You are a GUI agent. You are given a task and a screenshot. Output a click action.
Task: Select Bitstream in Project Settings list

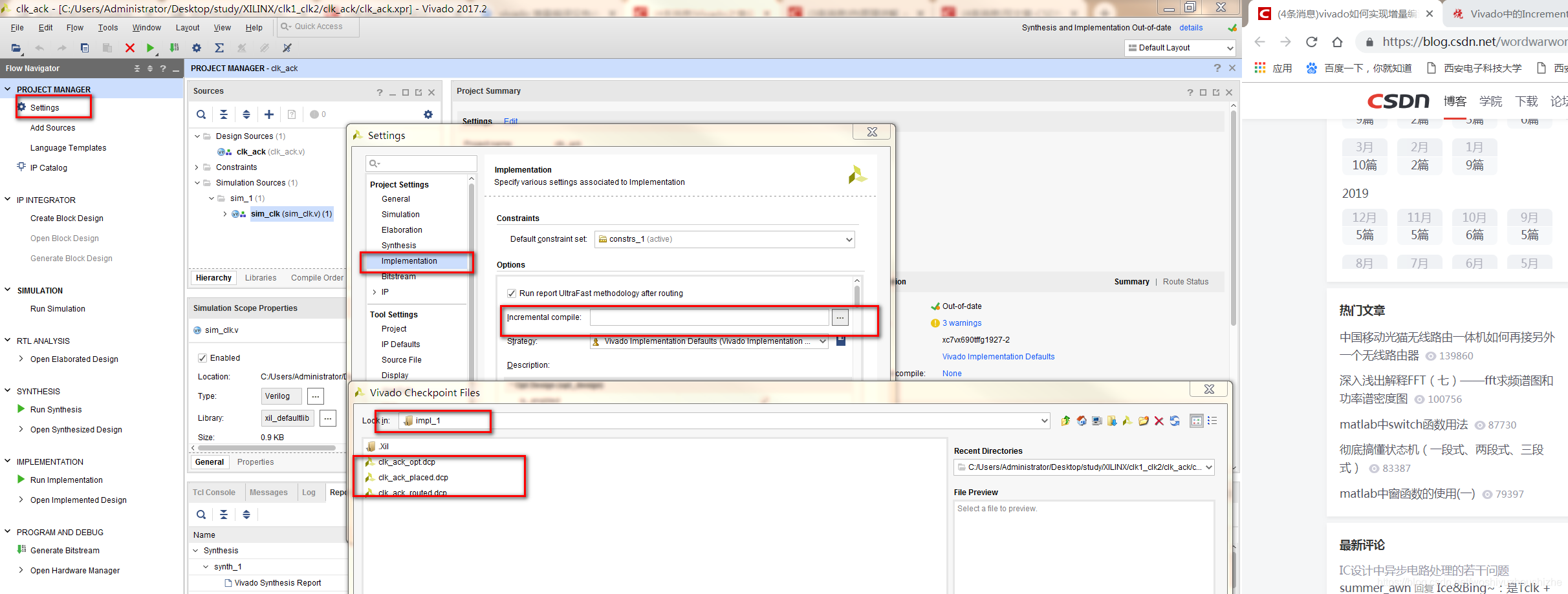398,277
